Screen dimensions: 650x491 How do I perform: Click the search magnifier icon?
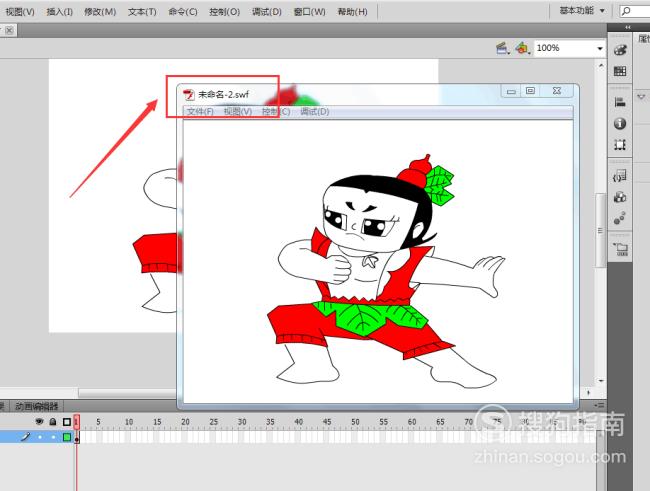click(626, 11)
